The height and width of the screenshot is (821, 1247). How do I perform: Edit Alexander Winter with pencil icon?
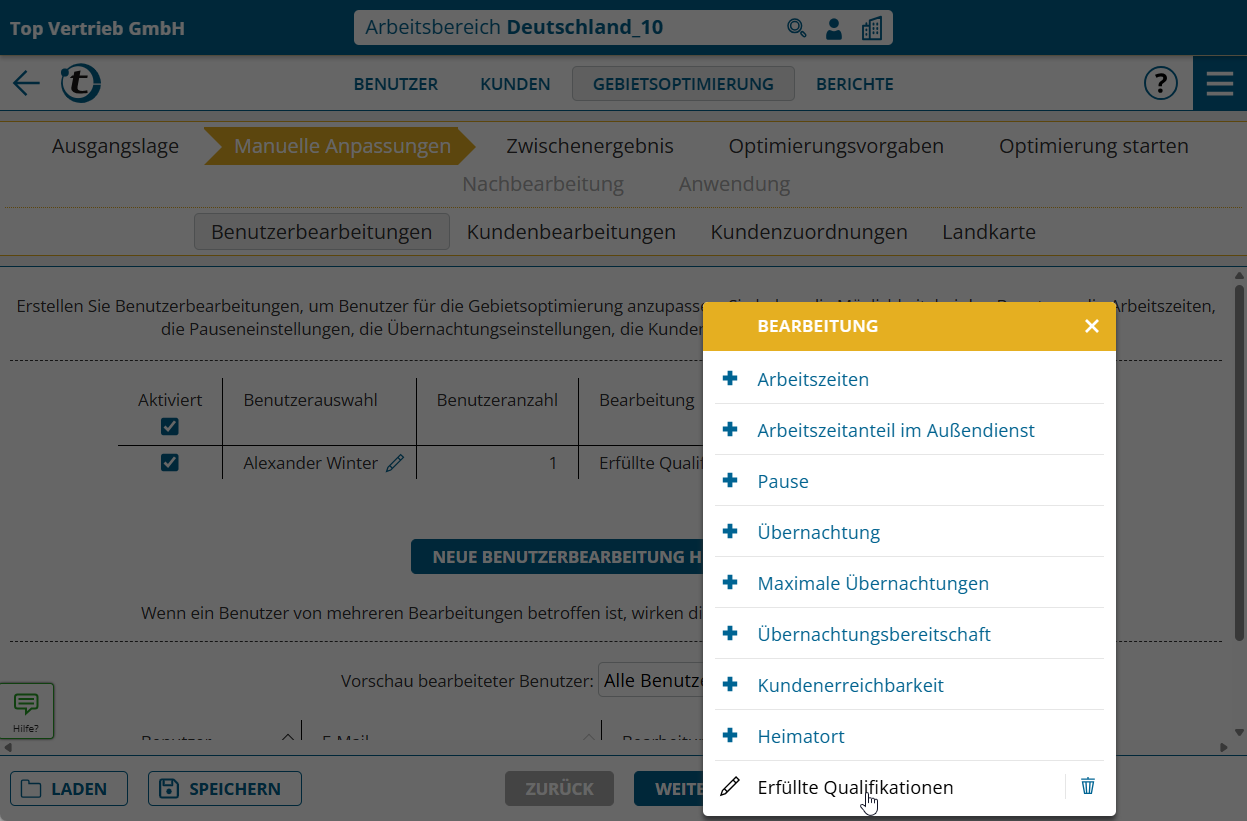[x=395, y=463]
